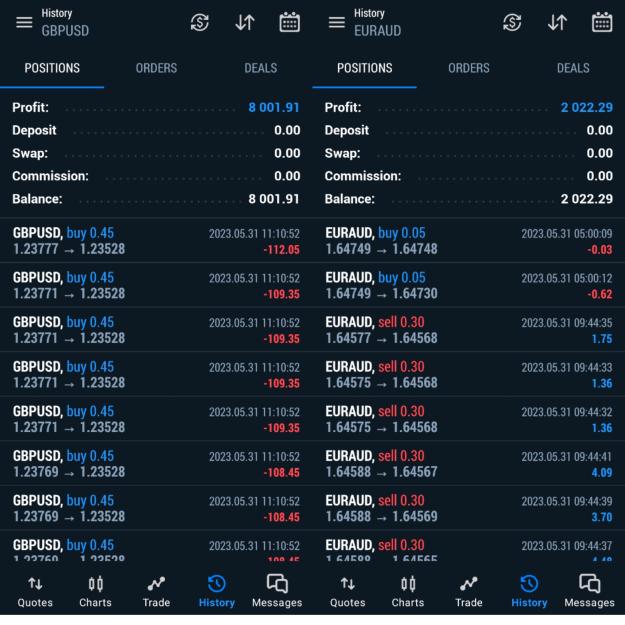The width and height of the screenshot is (625, 625).
Task: Select POSITIONS tab in GBPUSD panel
Action: point(52,68)
